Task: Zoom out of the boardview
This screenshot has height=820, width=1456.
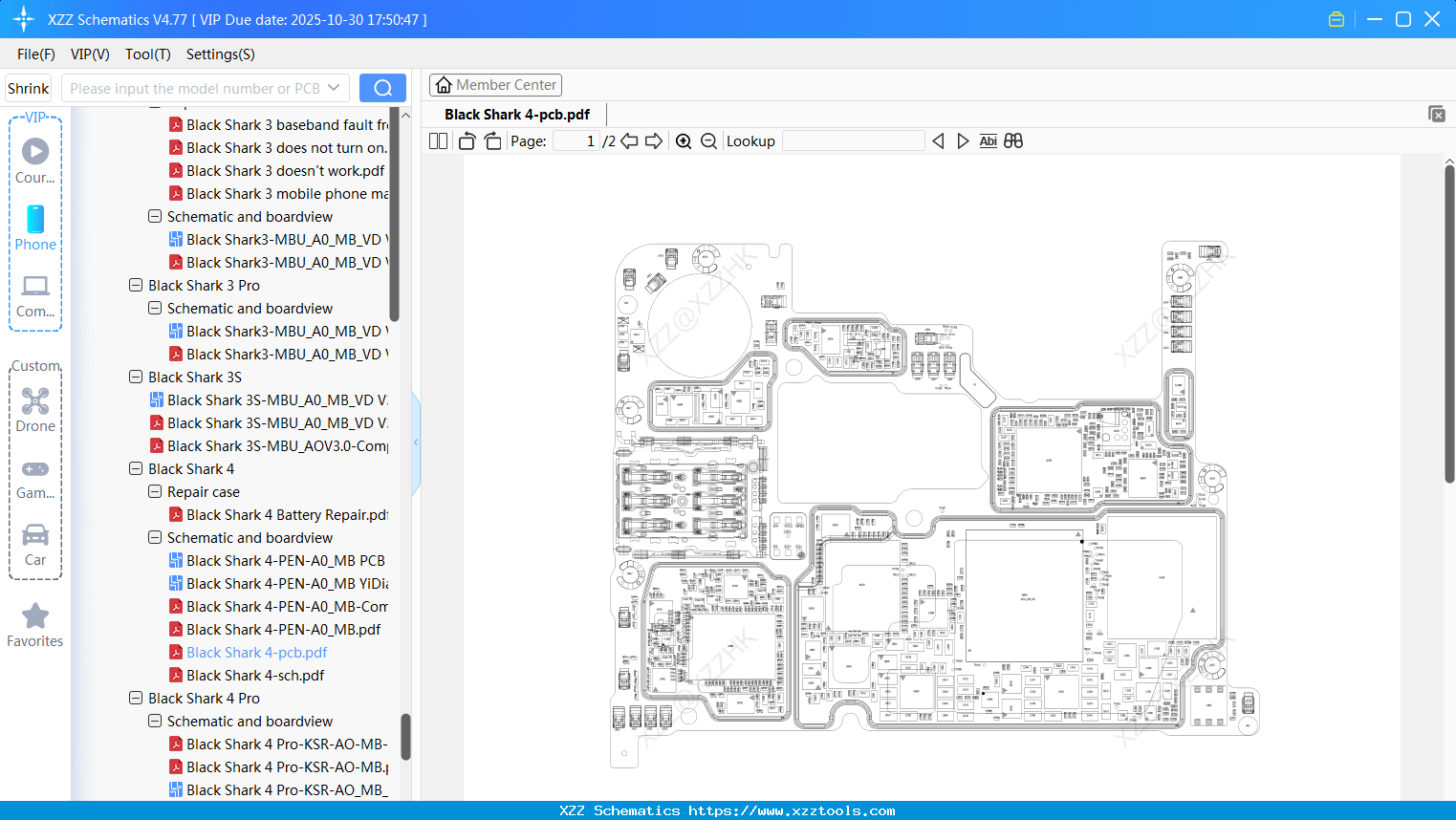Action: [x=708, y=140]
